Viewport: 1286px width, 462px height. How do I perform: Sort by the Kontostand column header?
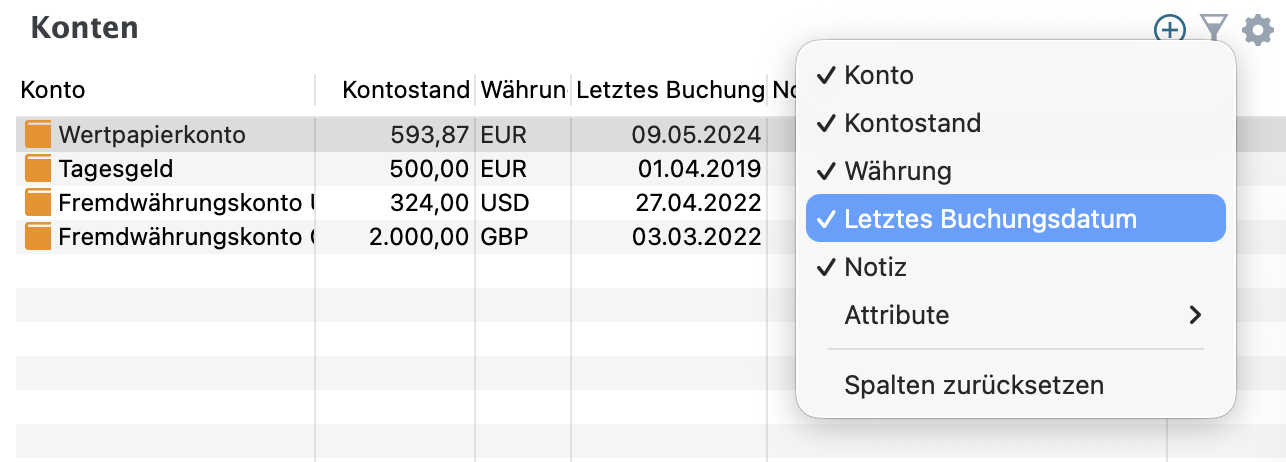405,90
